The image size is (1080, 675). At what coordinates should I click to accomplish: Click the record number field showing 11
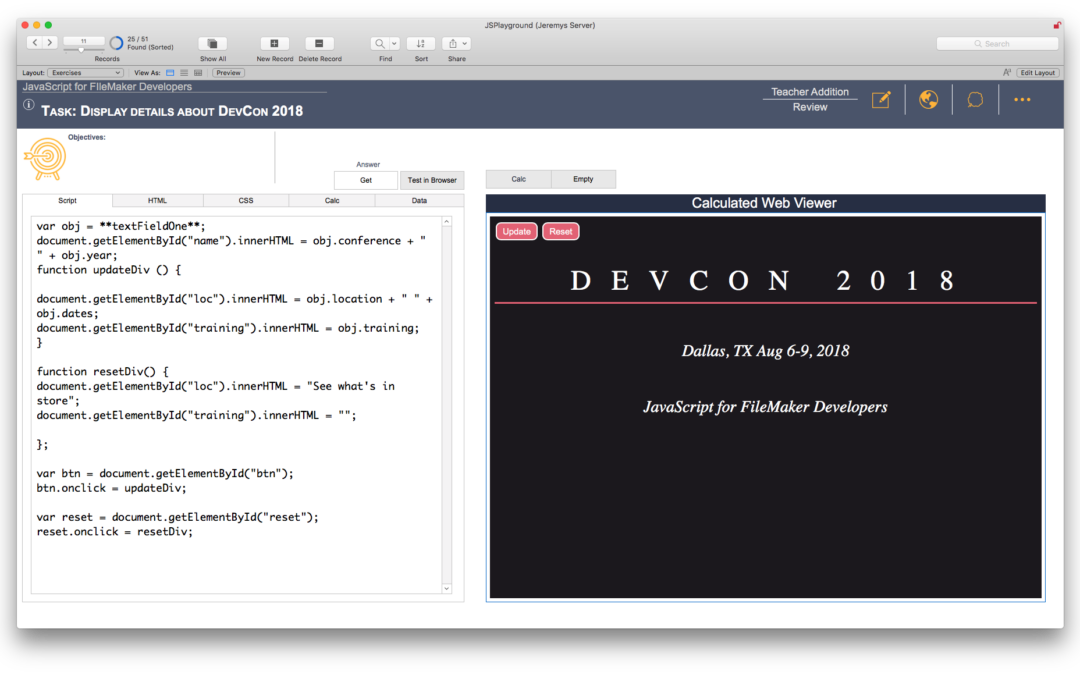[83, 41]
